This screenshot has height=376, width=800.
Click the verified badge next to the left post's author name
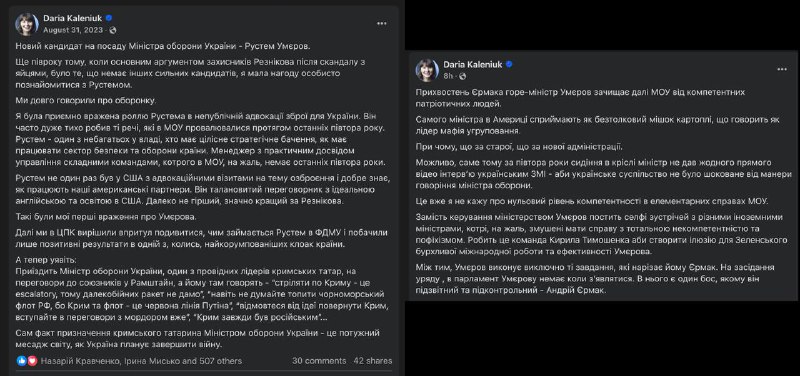click(x=108, y=19)
